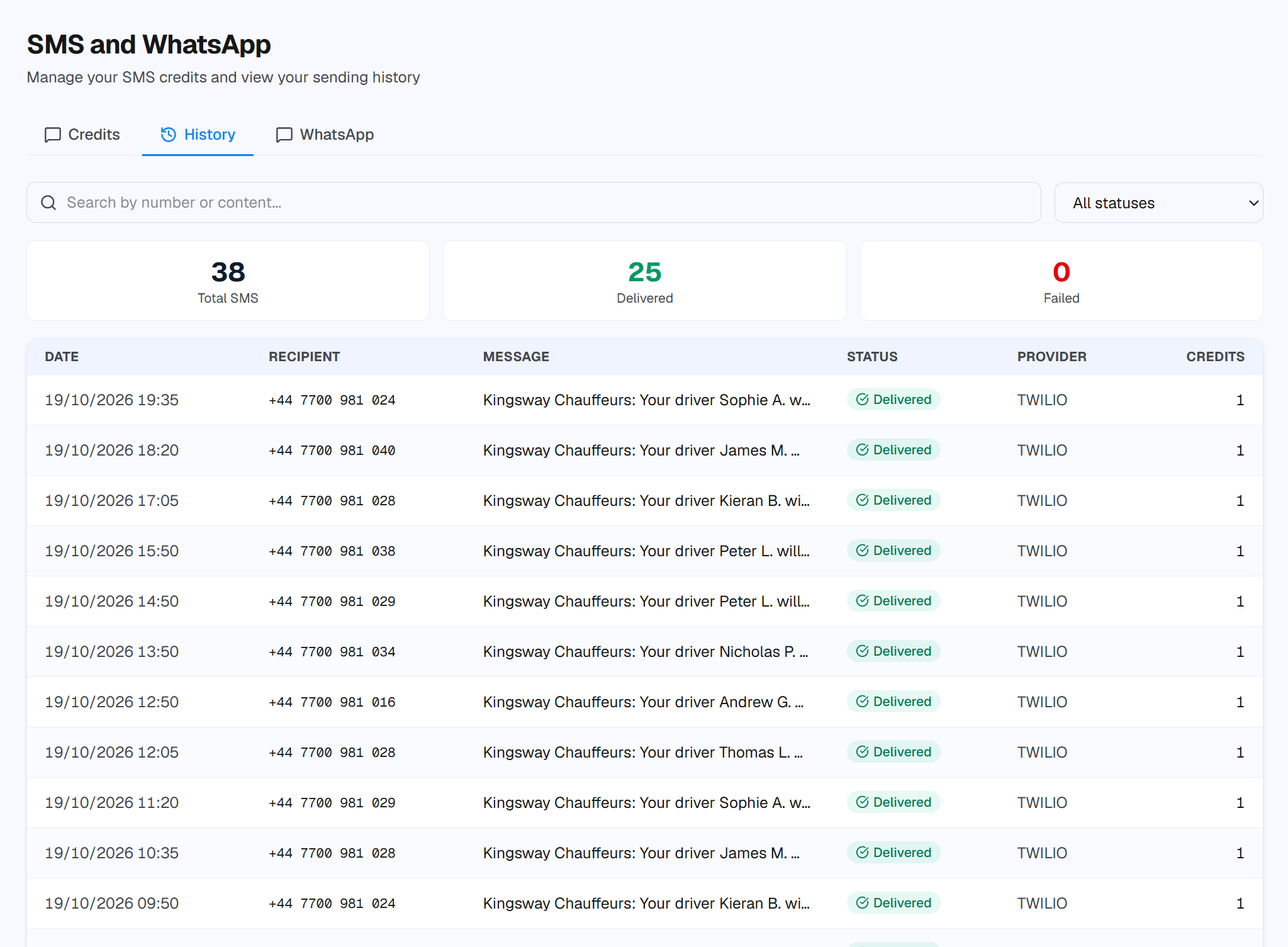The height and width of the screenshot is (947, 1288).
Task: Click the MESSAGE column header
Action: point(516,357)
